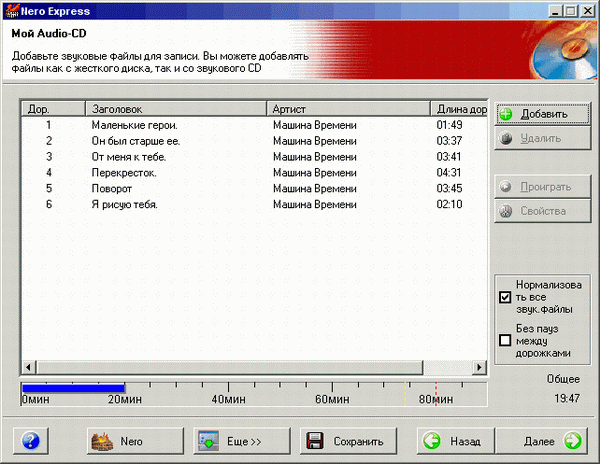Image resolution: width=600 pixels, height=464 pixels.
Task: Click Машина Времени artist in row 1
Action: 315,125
